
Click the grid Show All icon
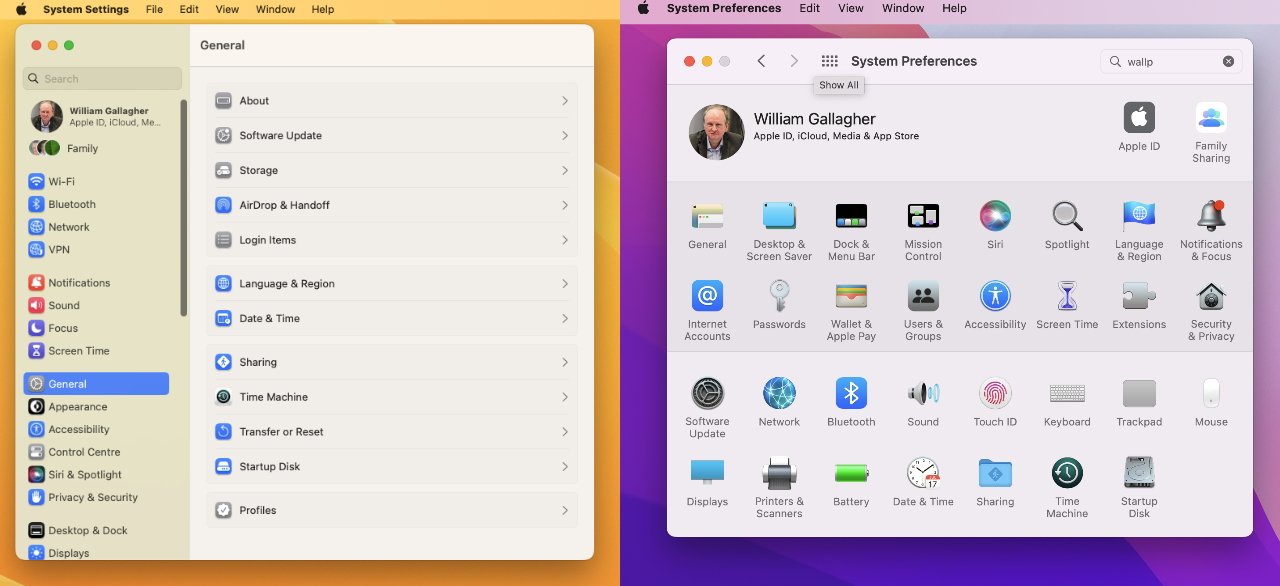pos(832,60)
